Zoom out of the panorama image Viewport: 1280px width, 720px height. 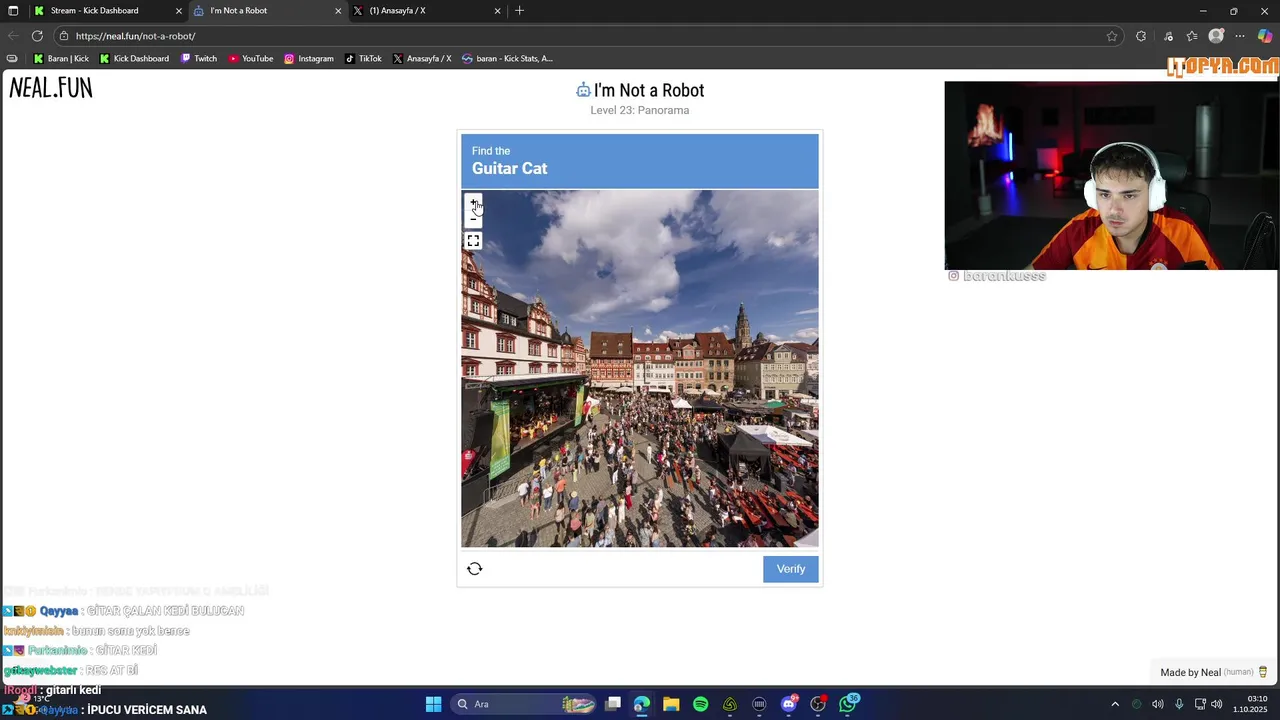pos(474,219)
